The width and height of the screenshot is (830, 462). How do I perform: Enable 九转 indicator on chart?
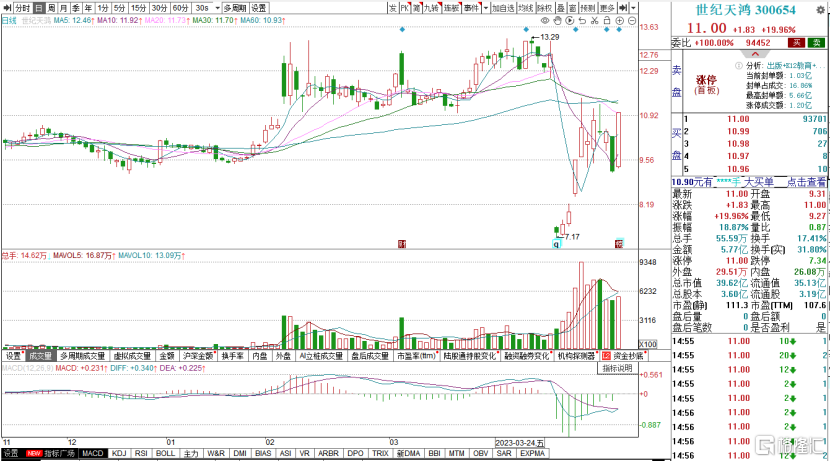pos(432,8)
